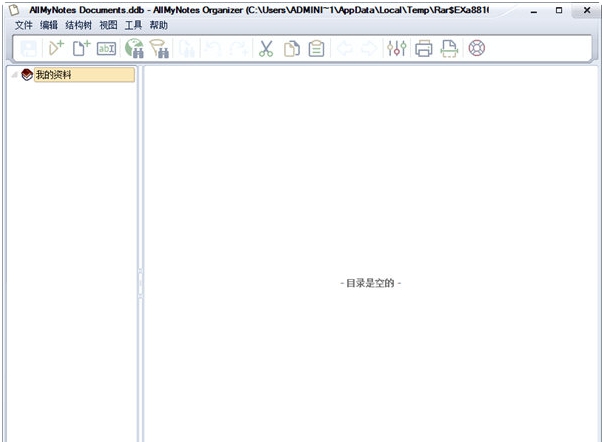Viewport: 604px width, 442px height.
Task: Click the splitter collapse handle beside the tree panel
Action: coord(140,283)
